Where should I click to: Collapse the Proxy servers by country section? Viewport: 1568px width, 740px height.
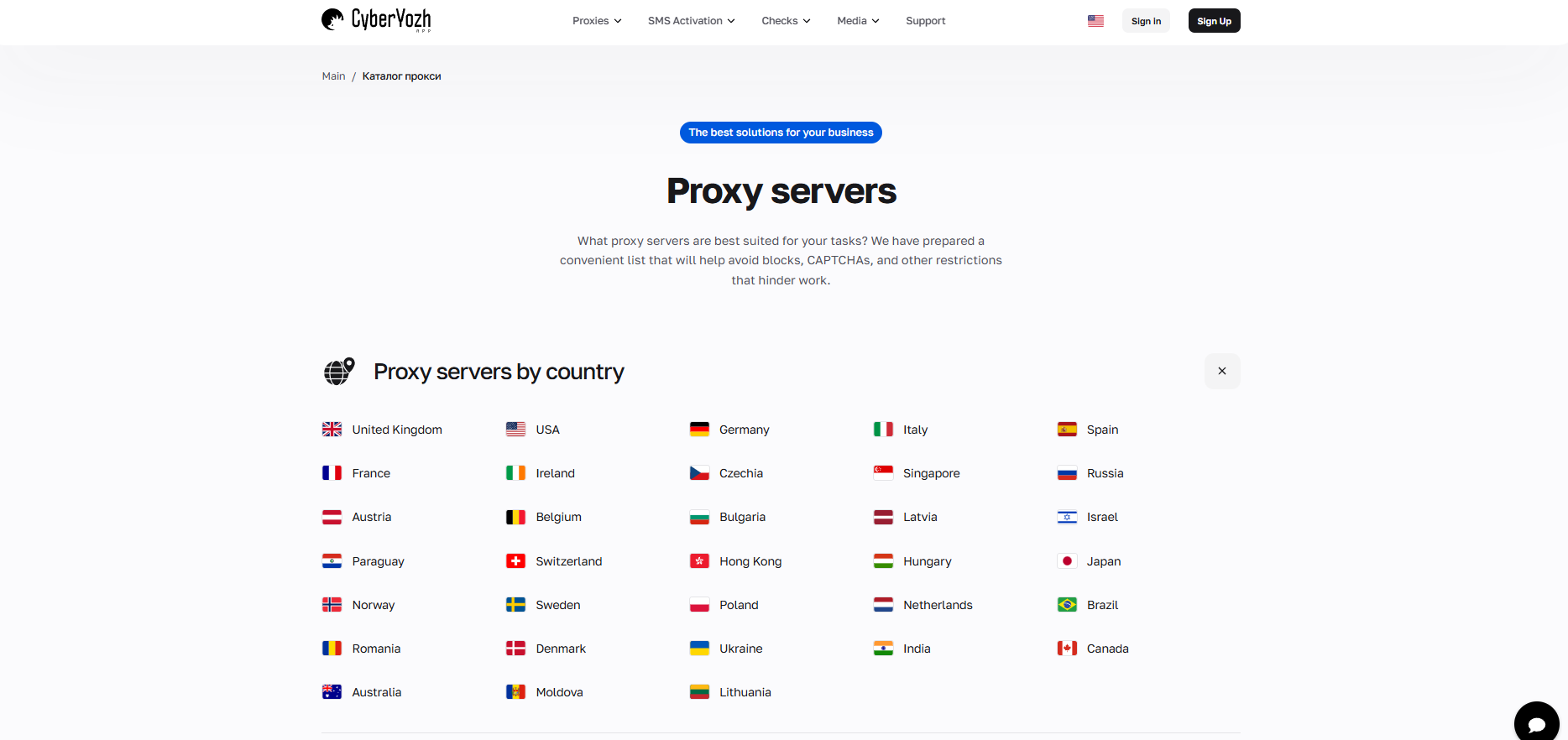tap(1221, 371)
